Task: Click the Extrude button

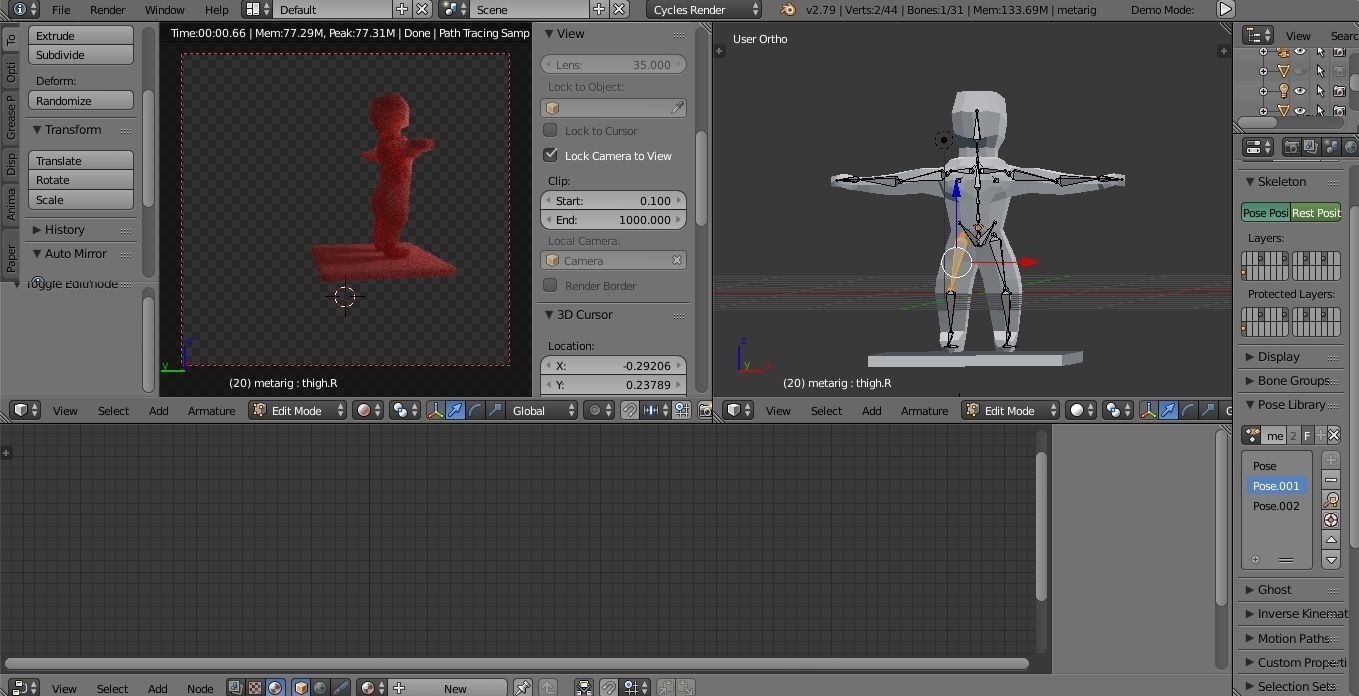Action: 81,35
